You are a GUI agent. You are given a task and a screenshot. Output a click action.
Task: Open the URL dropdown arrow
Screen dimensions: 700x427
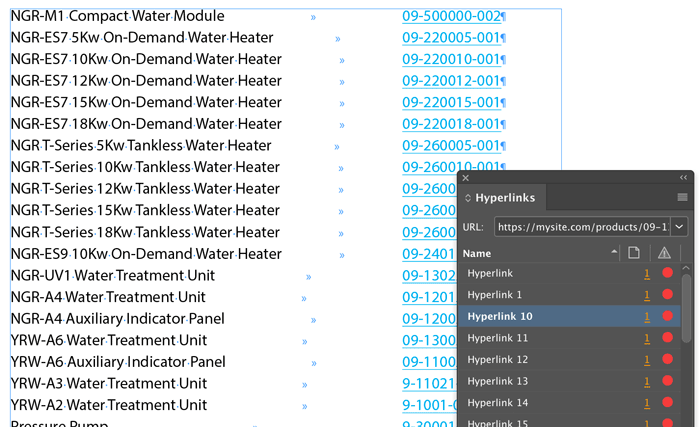coord(679,227)
